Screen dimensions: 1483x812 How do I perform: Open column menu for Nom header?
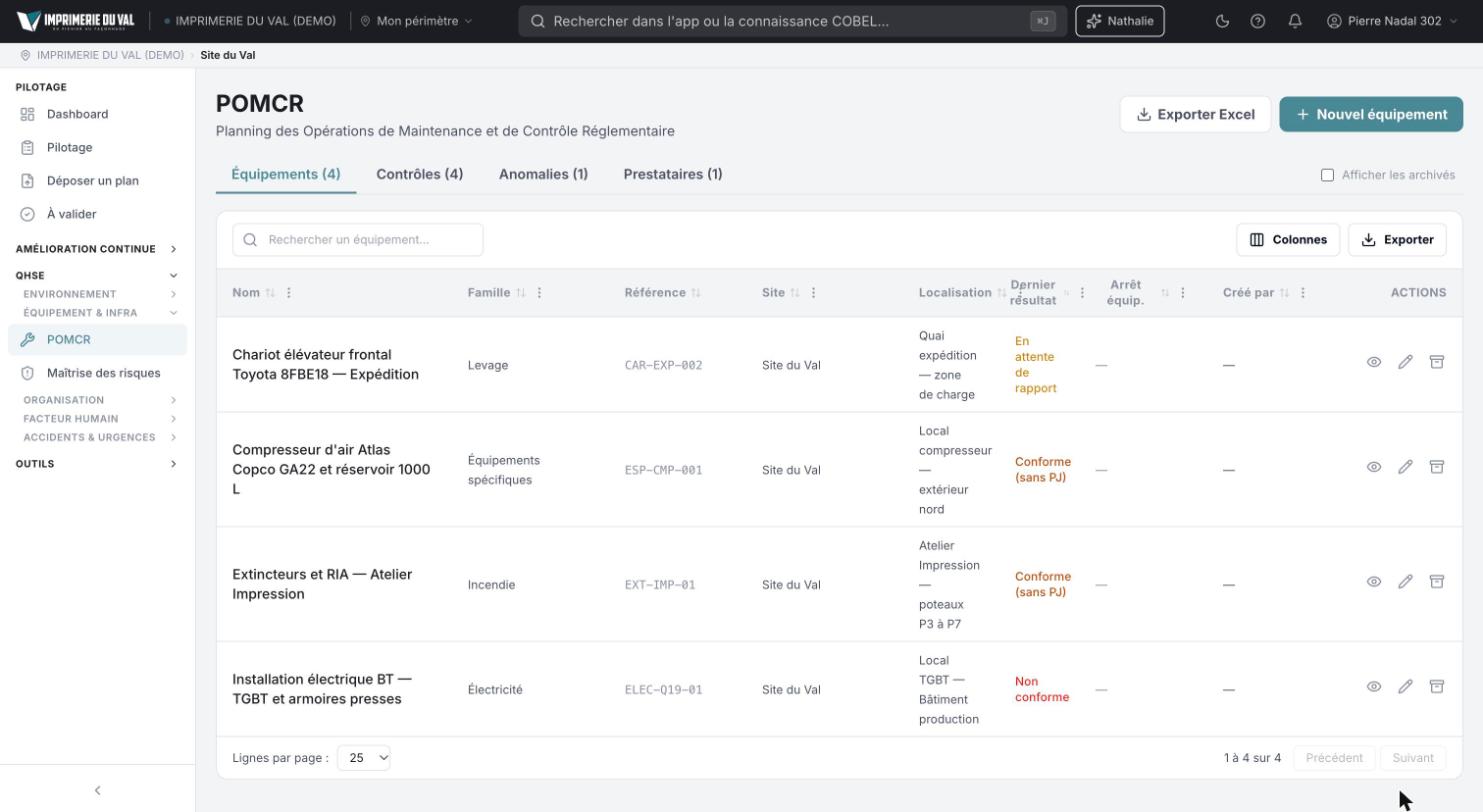(289, 293)
